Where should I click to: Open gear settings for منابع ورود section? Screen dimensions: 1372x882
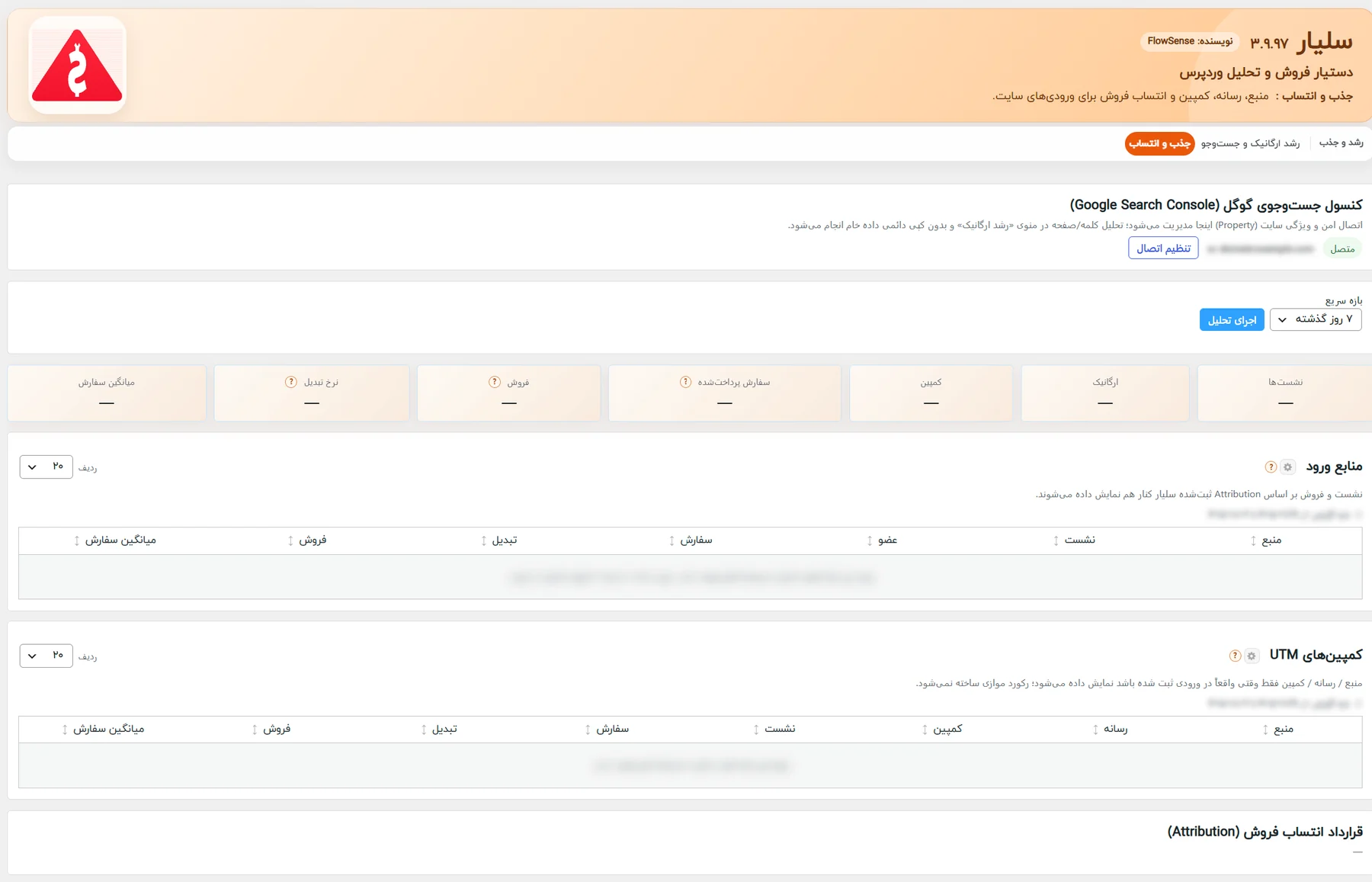coord(1287,467)
